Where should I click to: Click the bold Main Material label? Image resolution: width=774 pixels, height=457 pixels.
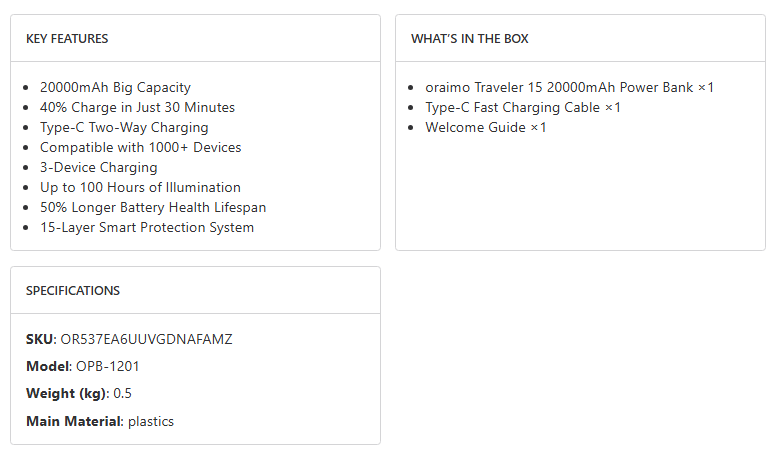point(73,421)
